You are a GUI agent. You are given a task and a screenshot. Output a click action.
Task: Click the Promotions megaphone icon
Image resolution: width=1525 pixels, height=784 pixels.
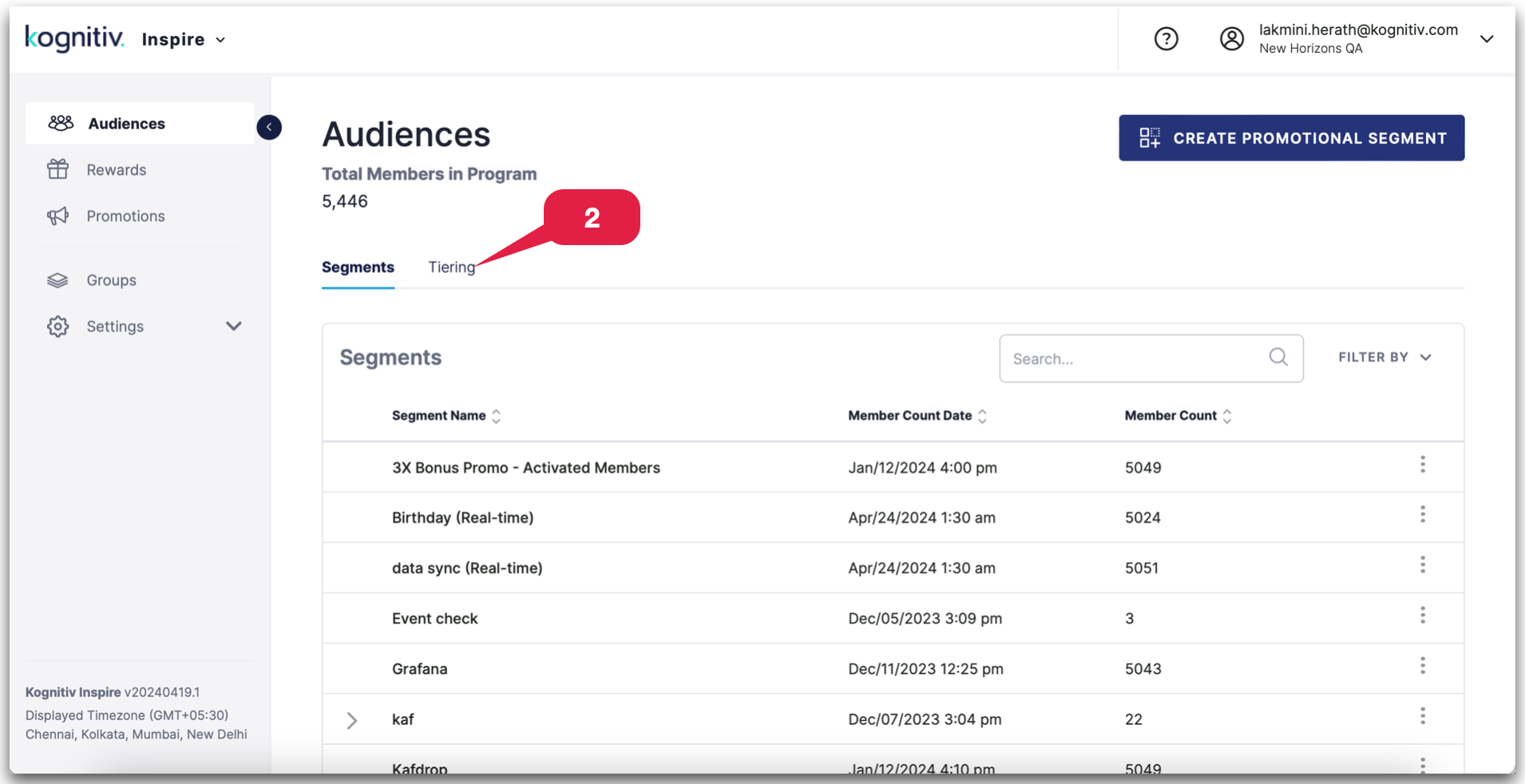click(x=57, y=216)
